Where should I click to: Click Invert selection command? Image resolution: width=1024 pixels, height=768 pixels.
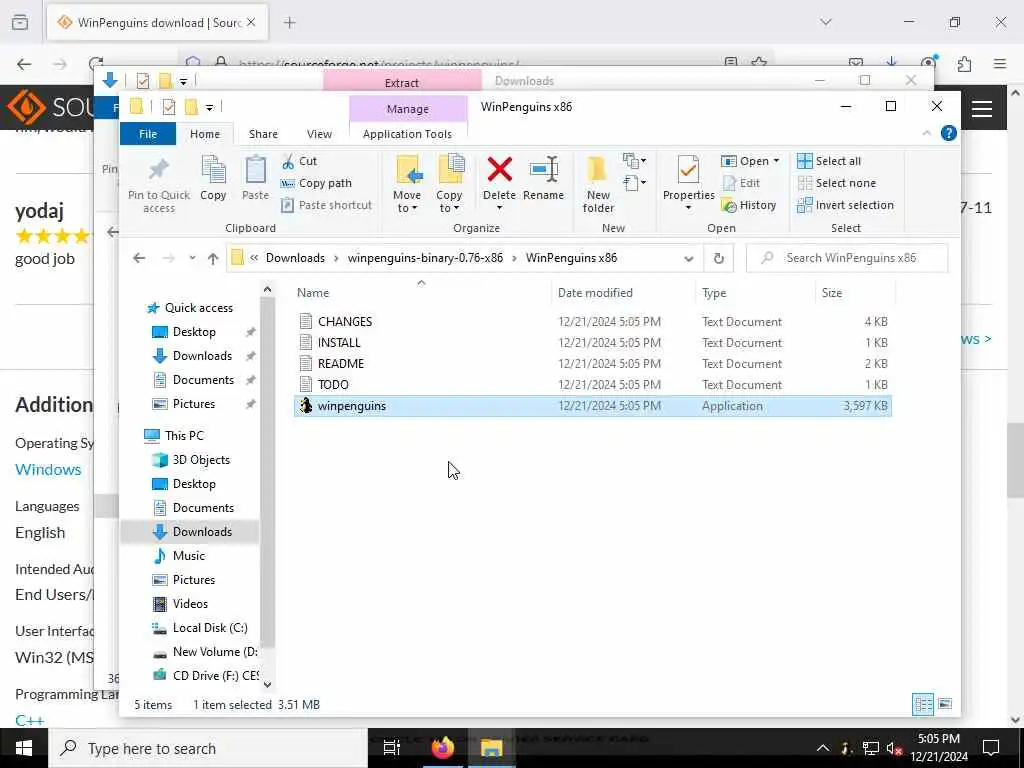tap(846, 205)
